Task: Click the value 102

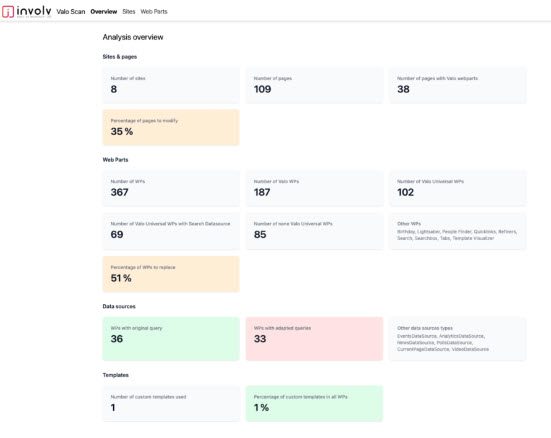Action: [406, 192]
